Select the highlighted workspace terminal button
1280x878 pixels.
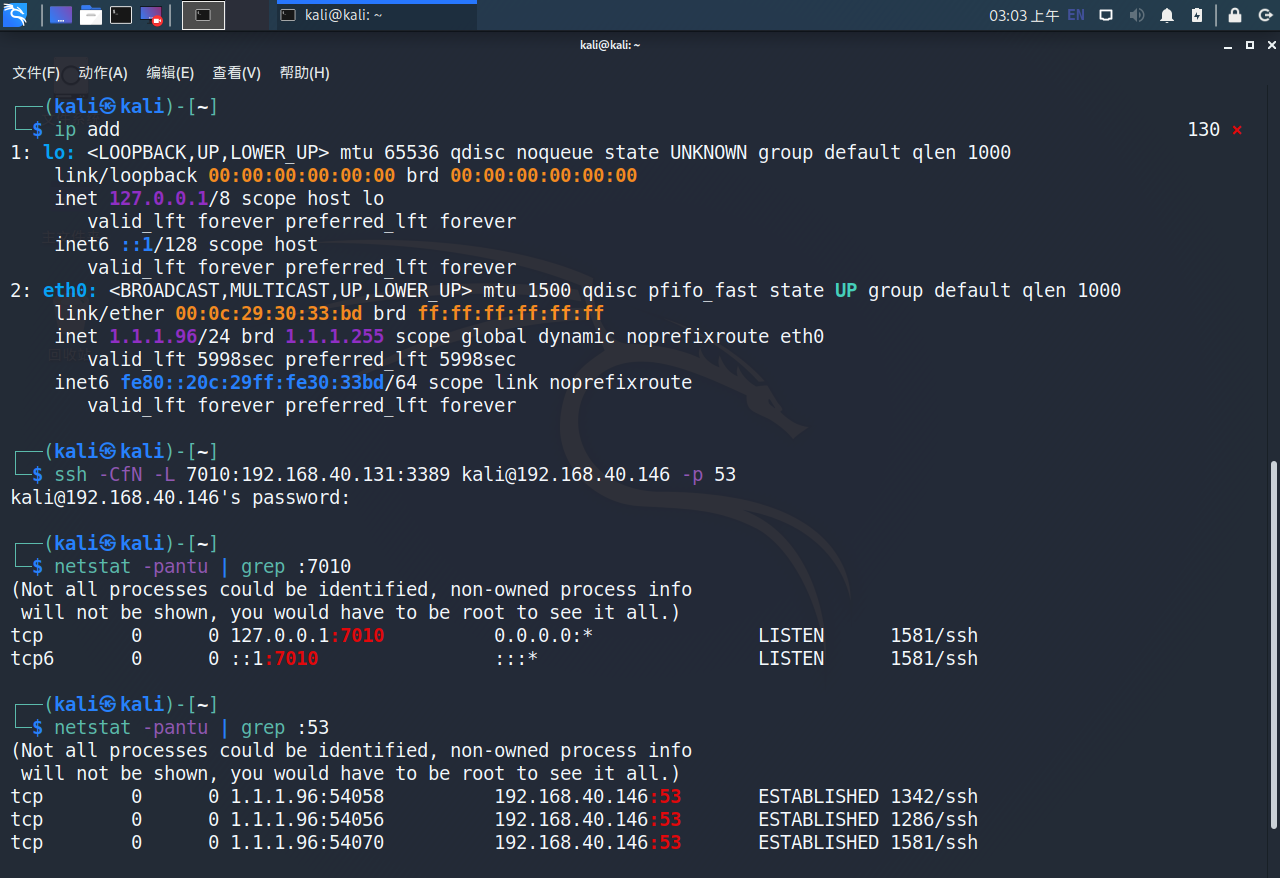click(x=203, y=15)
